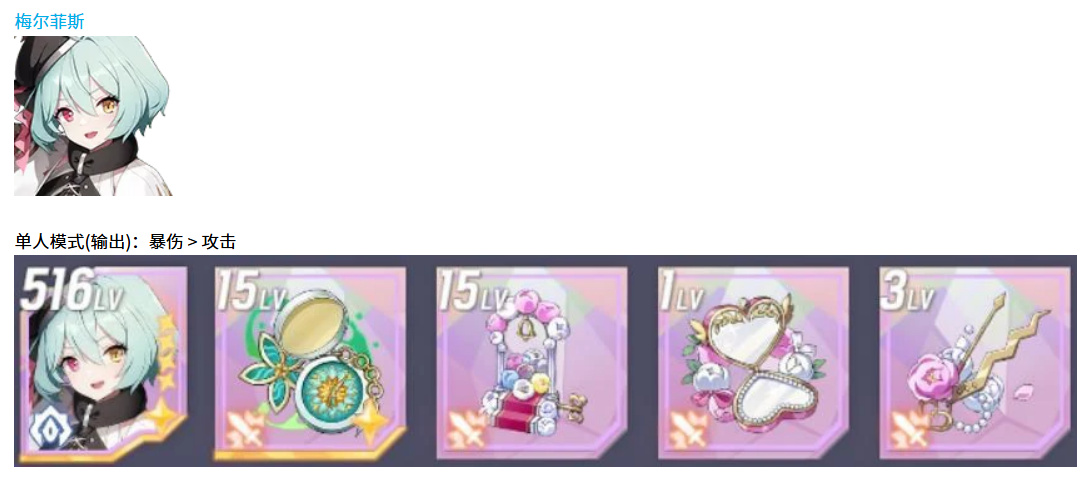Select the green pocket watch artifact card
This screenshot has width=1091, height=485.
[310, 364]
